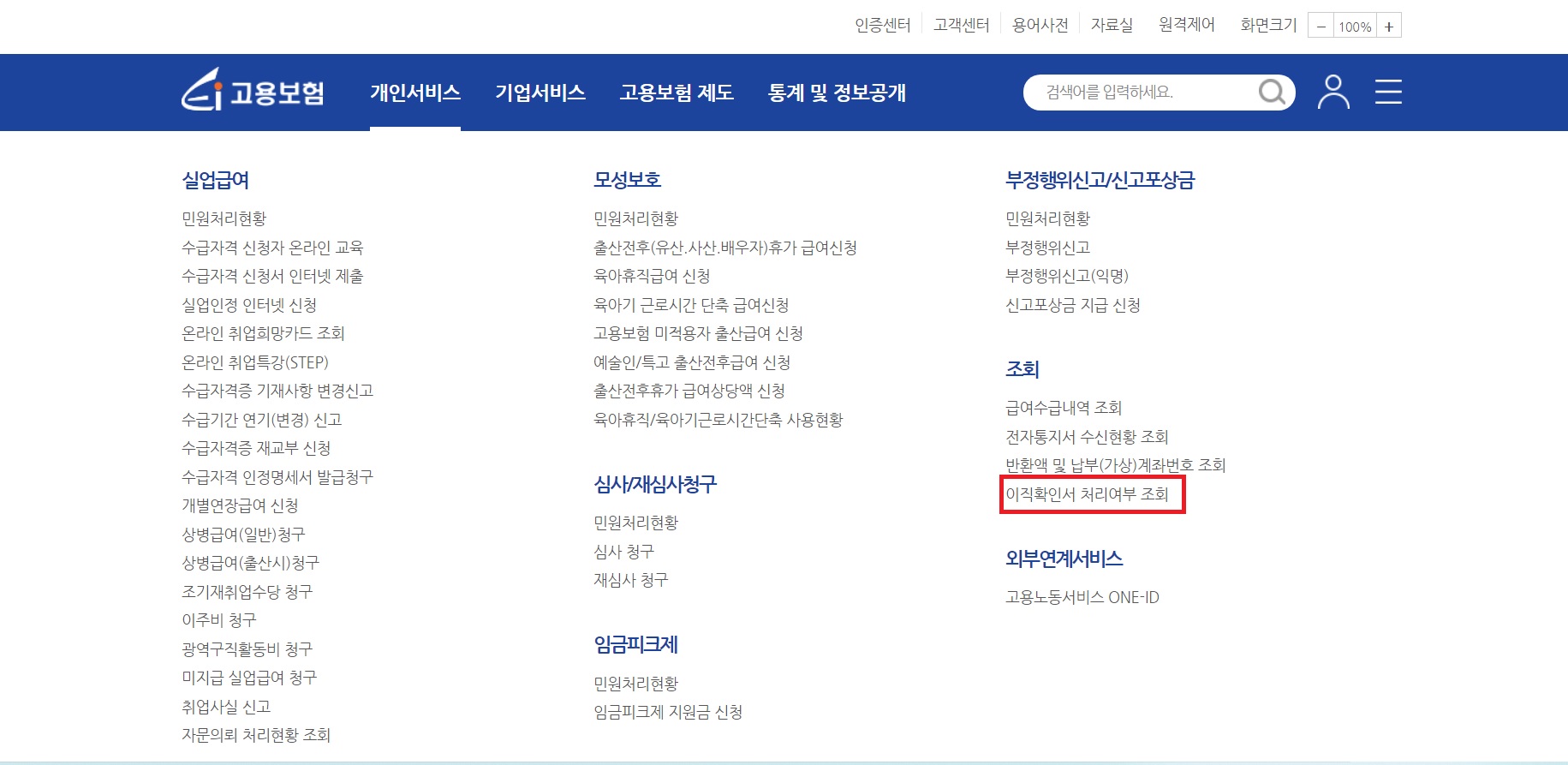Open 자료실 link

[x=1112, y=26]
